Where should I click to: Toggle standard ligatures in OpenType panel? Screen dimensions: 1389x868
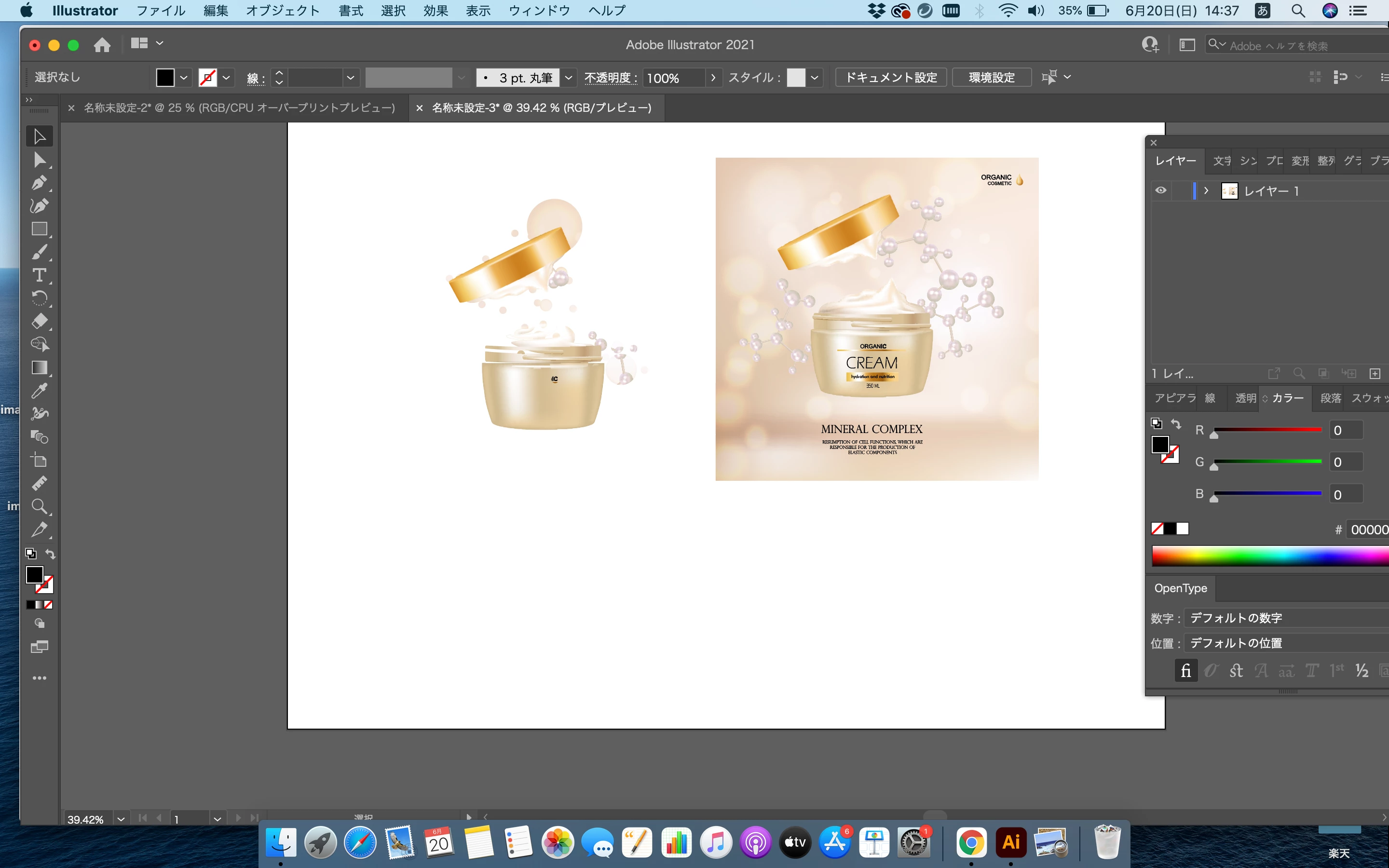pyautogui.click(x=1186, y=670)
